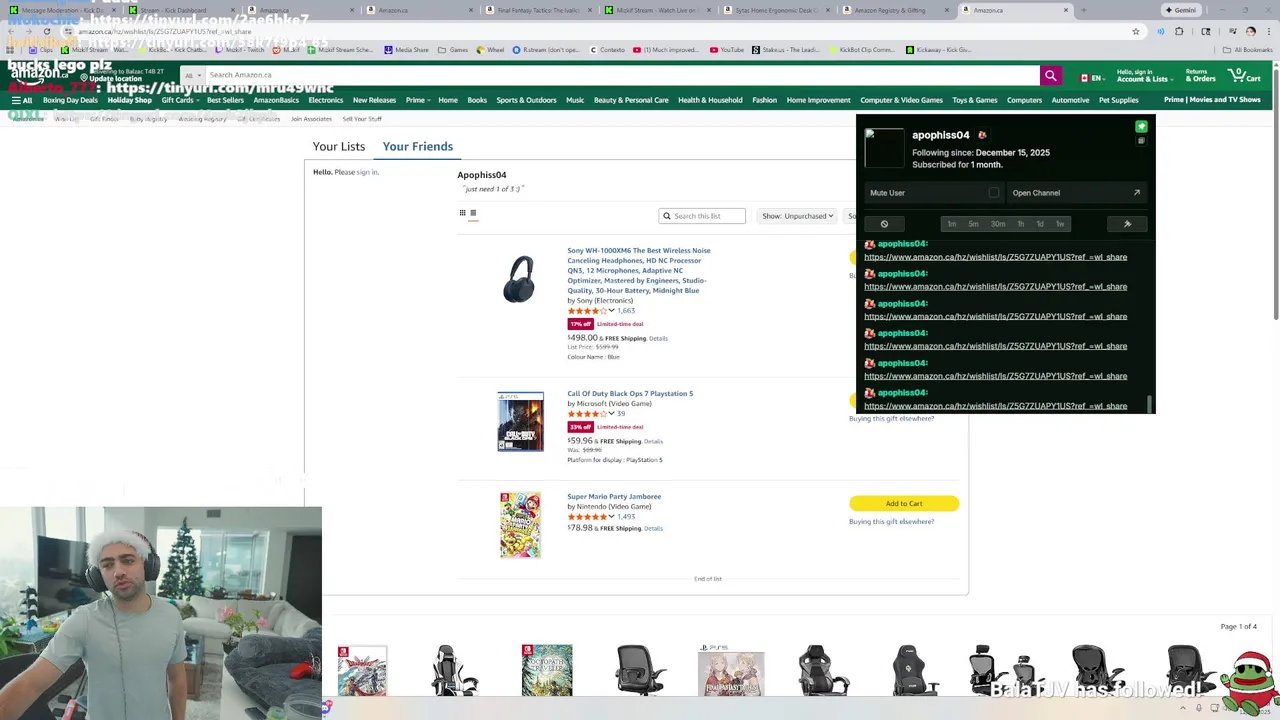Open the shopping Cart icon

pyautogui.click(x=1245, y=75)
